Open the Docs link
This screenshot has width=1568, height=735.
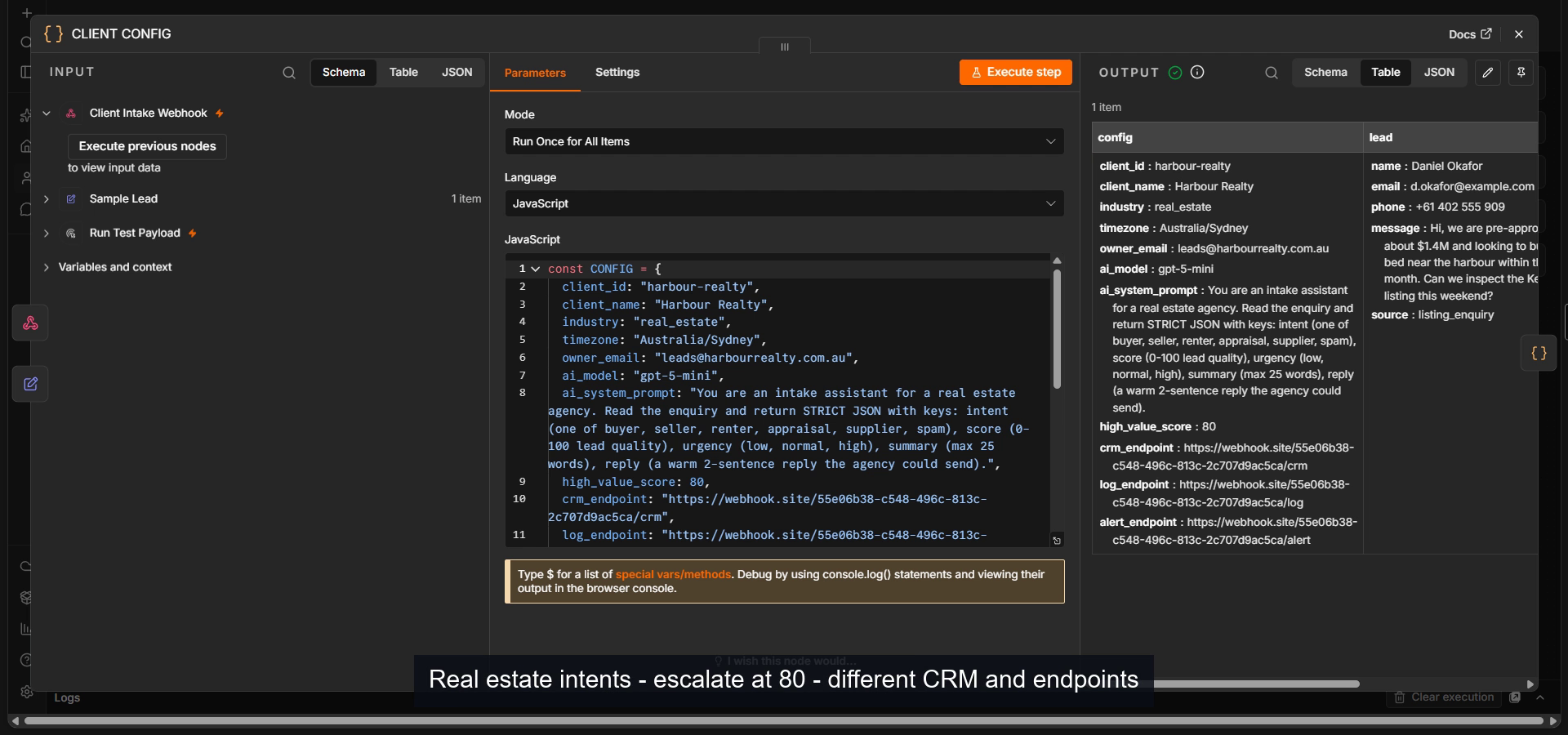[x=1470, y=34]
